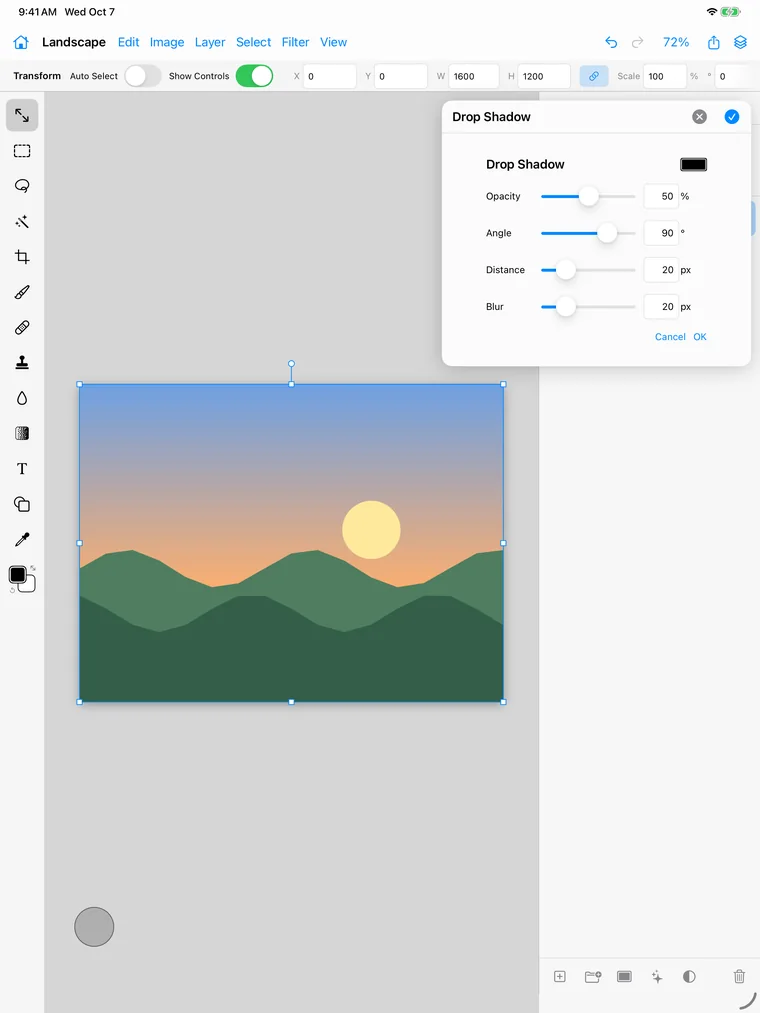
Task: Open layer effects sparkle icon
Action: pyautogui.click(x=657, y=976)
